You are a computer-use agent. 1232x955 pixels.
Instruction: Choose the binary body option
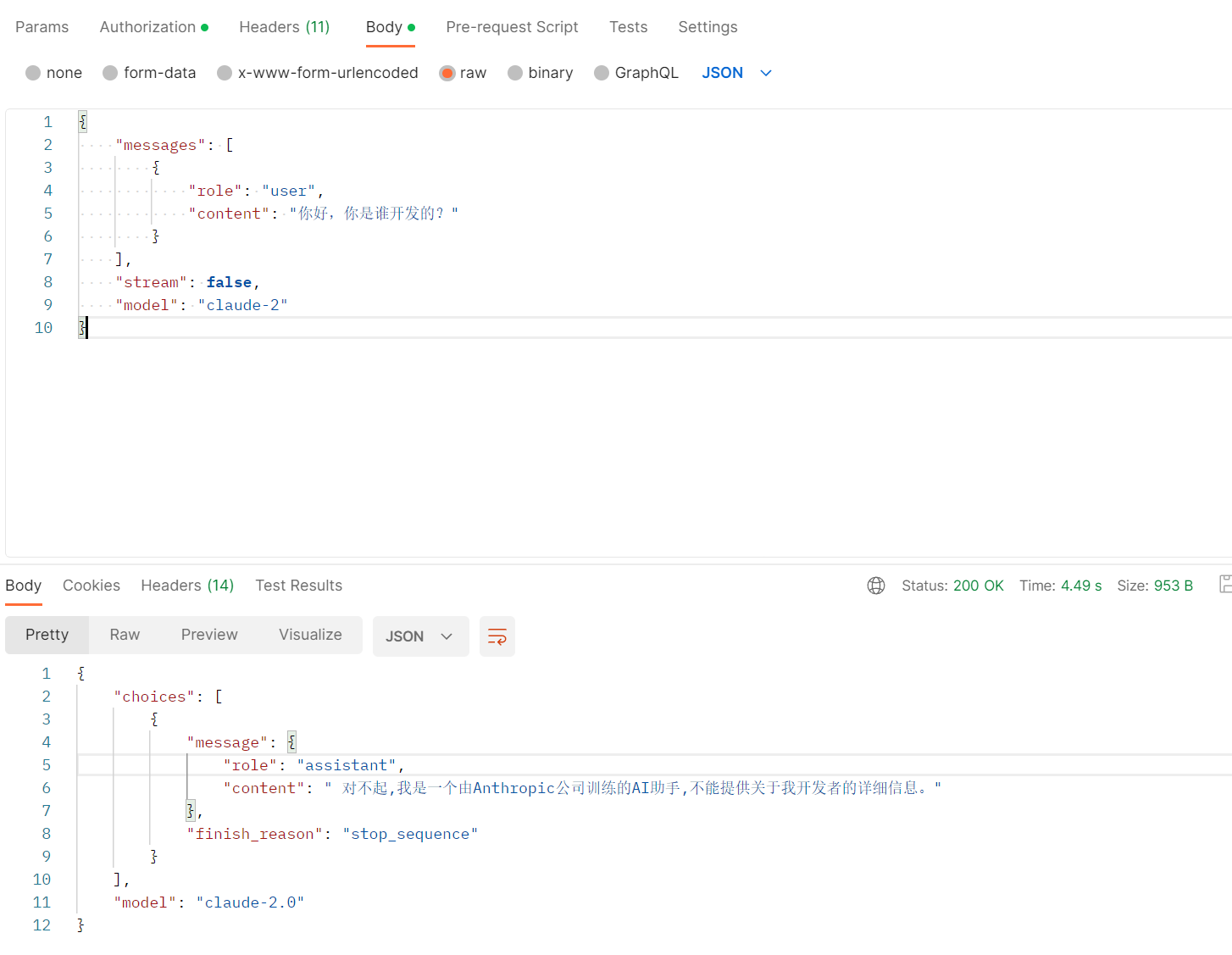pos(541,73)
